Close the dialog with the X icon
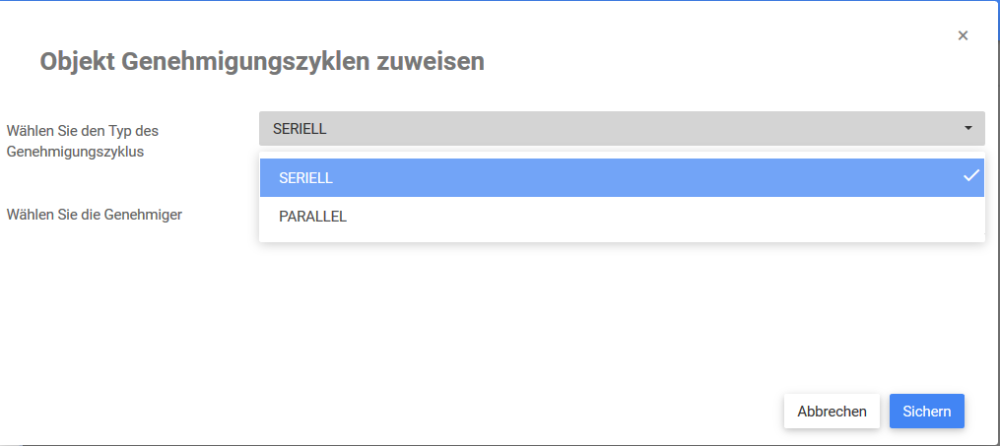The image size is (1000, 446). coord(963,36)
